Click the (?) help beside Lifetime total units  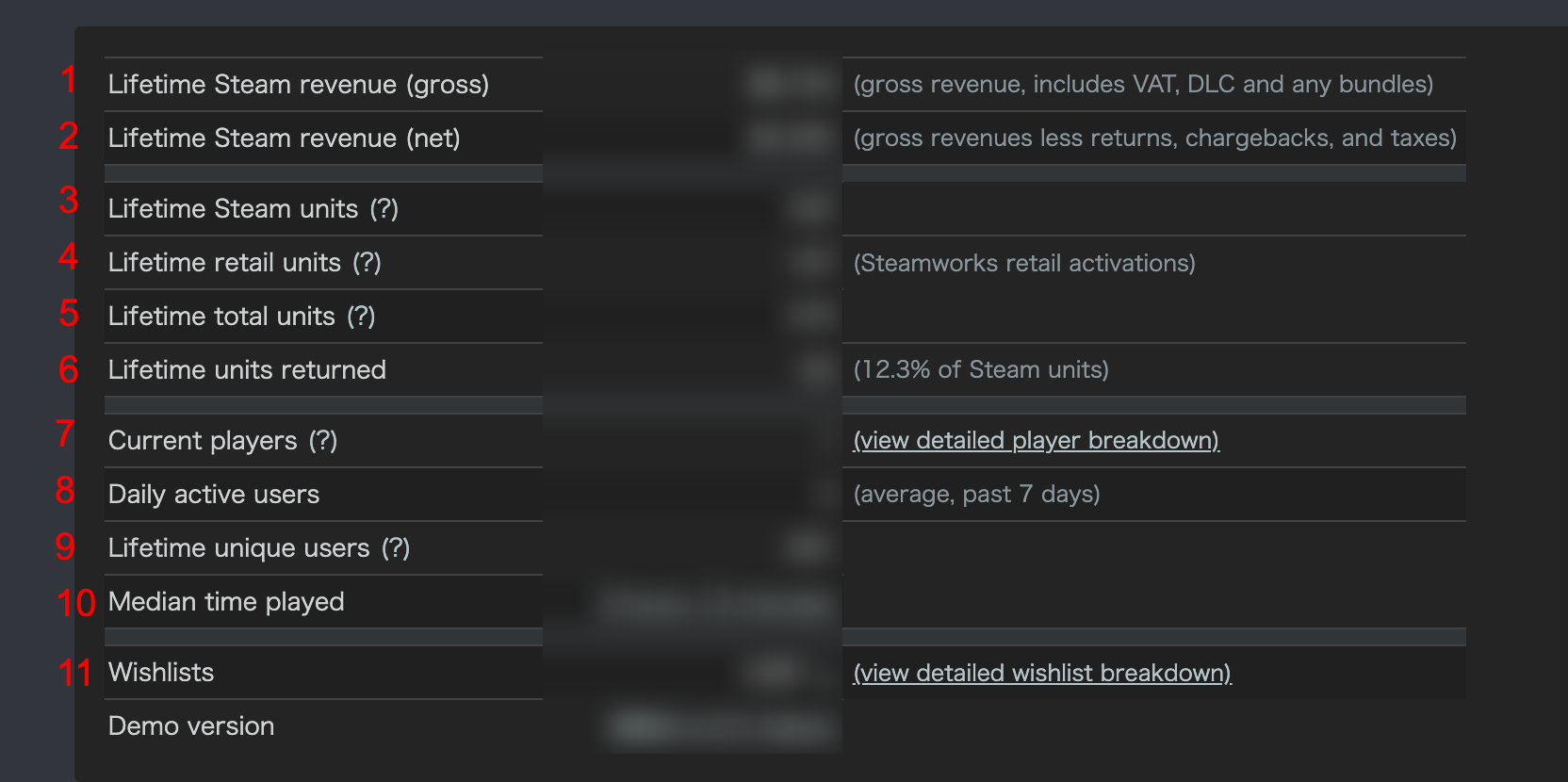point(361,317)
